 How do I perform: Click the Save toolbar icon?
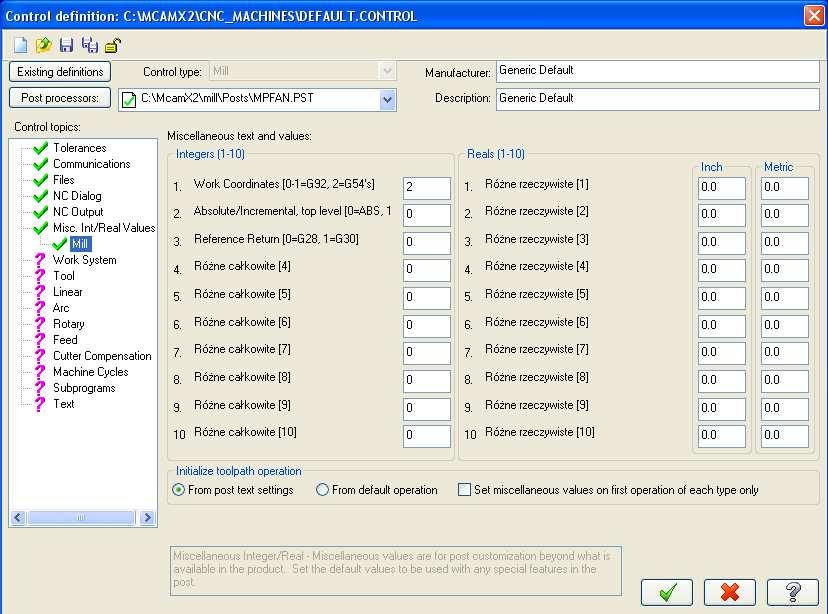click(x=66, y=45)
